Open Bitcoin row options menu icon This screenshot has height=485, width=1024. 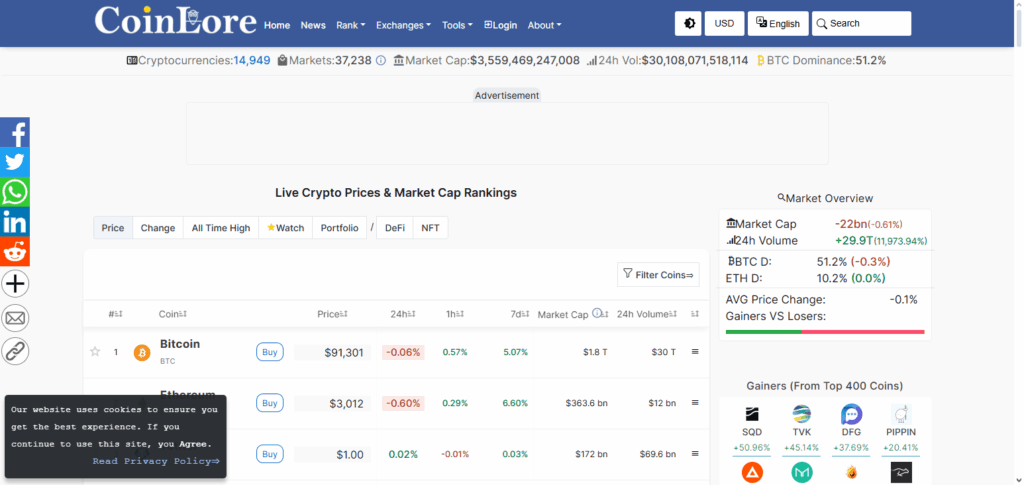coord(695,352)
